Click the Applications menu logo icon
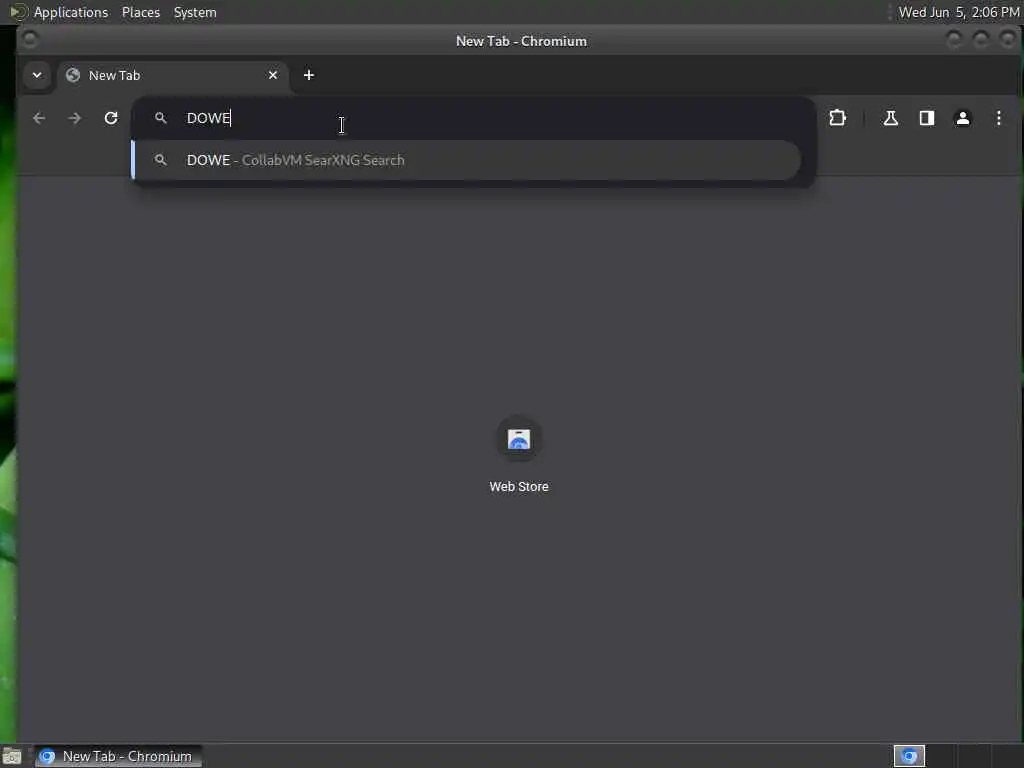The image size is (1024, 768). [x=18, y=12]
